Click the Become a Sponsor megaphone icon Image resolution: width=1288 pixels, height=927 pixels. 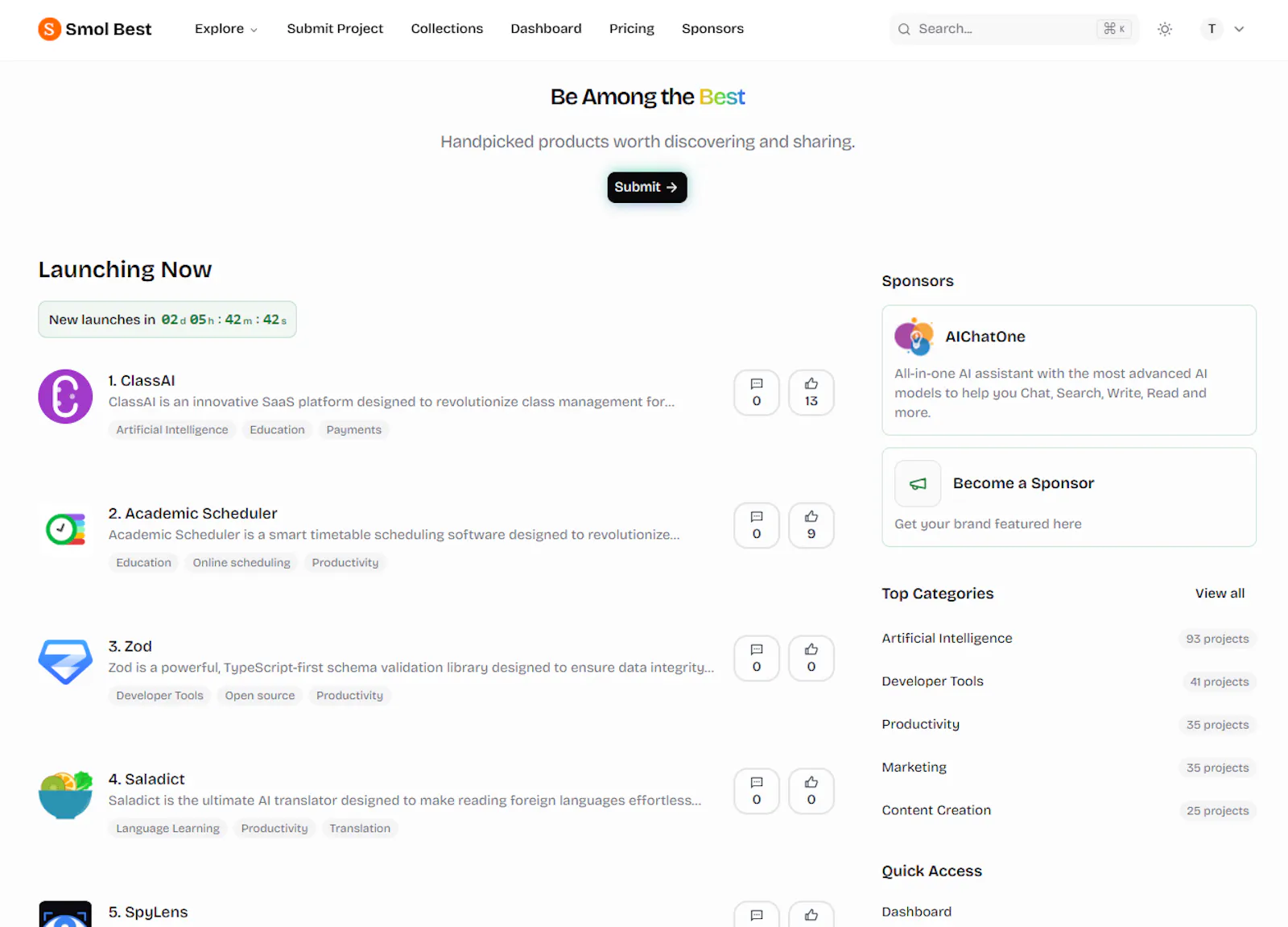pyautogui.click(x=918, y=483)
